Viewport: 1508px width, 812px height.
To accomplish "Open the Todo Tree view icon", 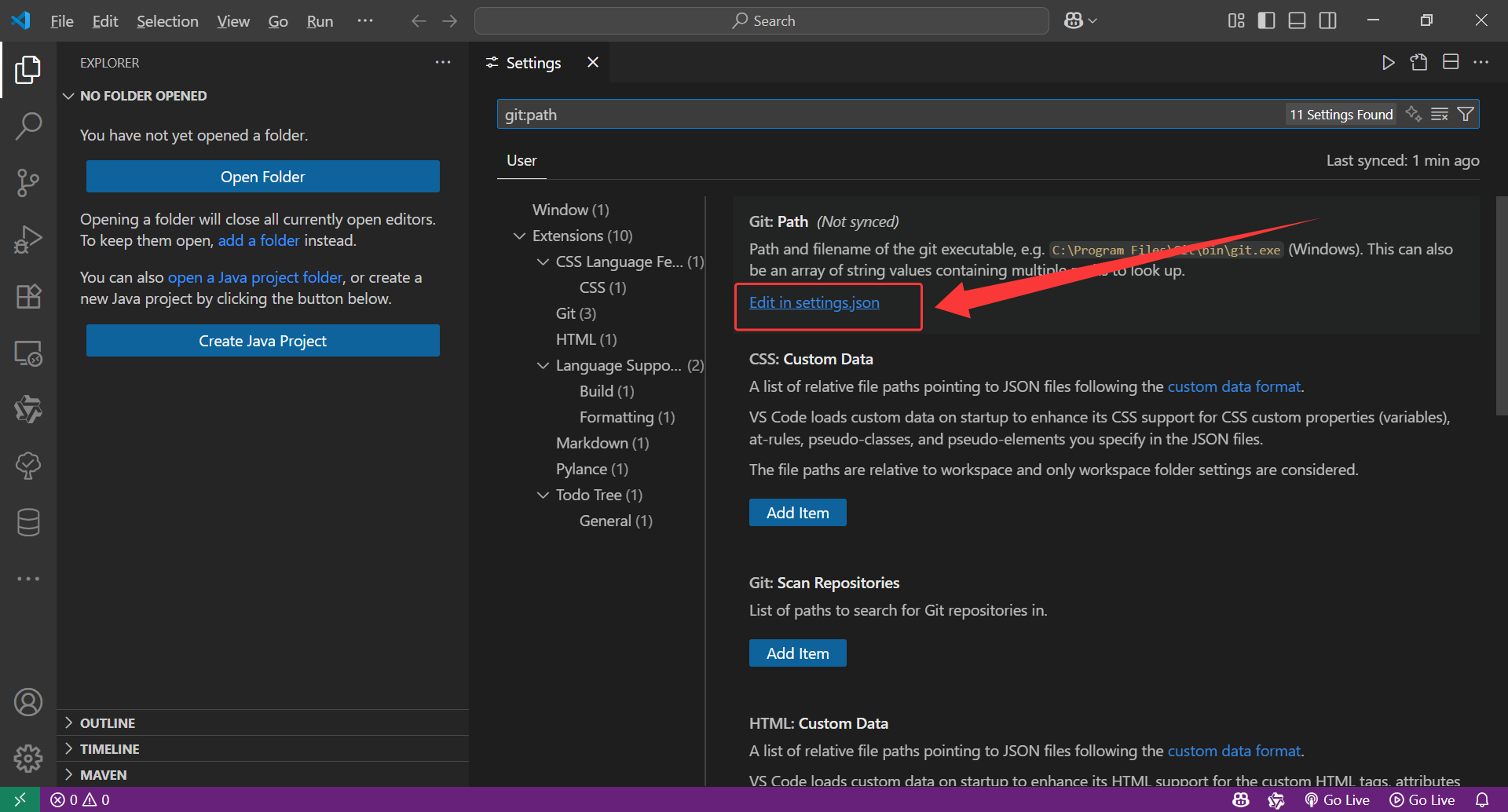I will coord(28,466).
